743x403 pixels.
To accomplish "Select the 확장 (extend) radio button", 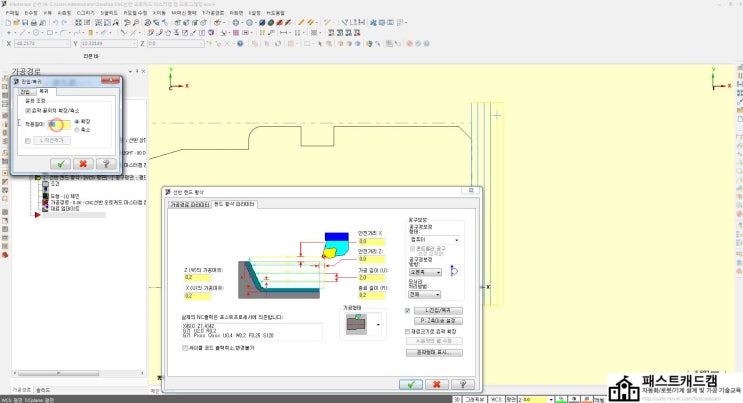I will point(78,121).
